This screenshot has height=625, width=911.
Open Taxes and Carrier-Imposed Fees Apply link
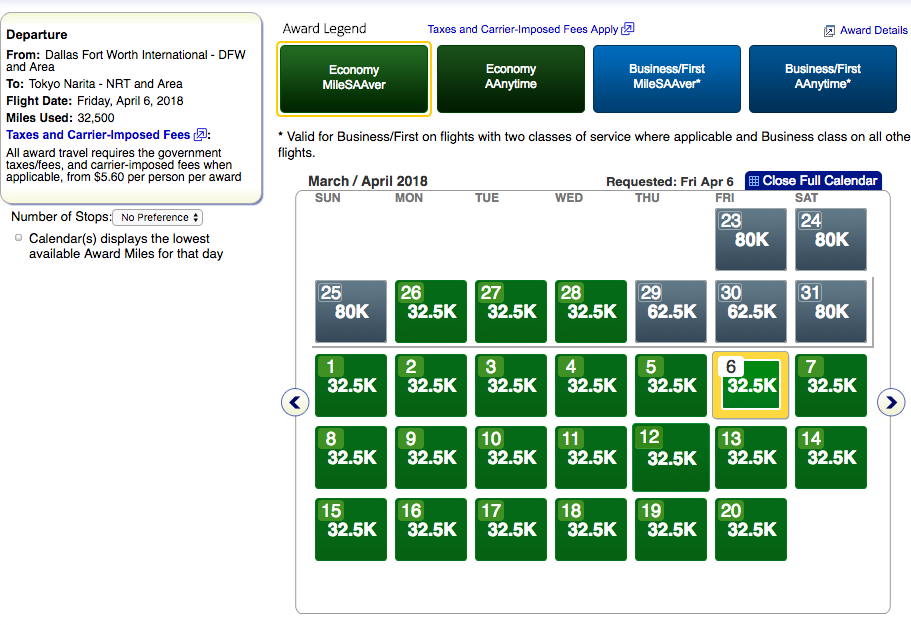(x=522, y=29)
